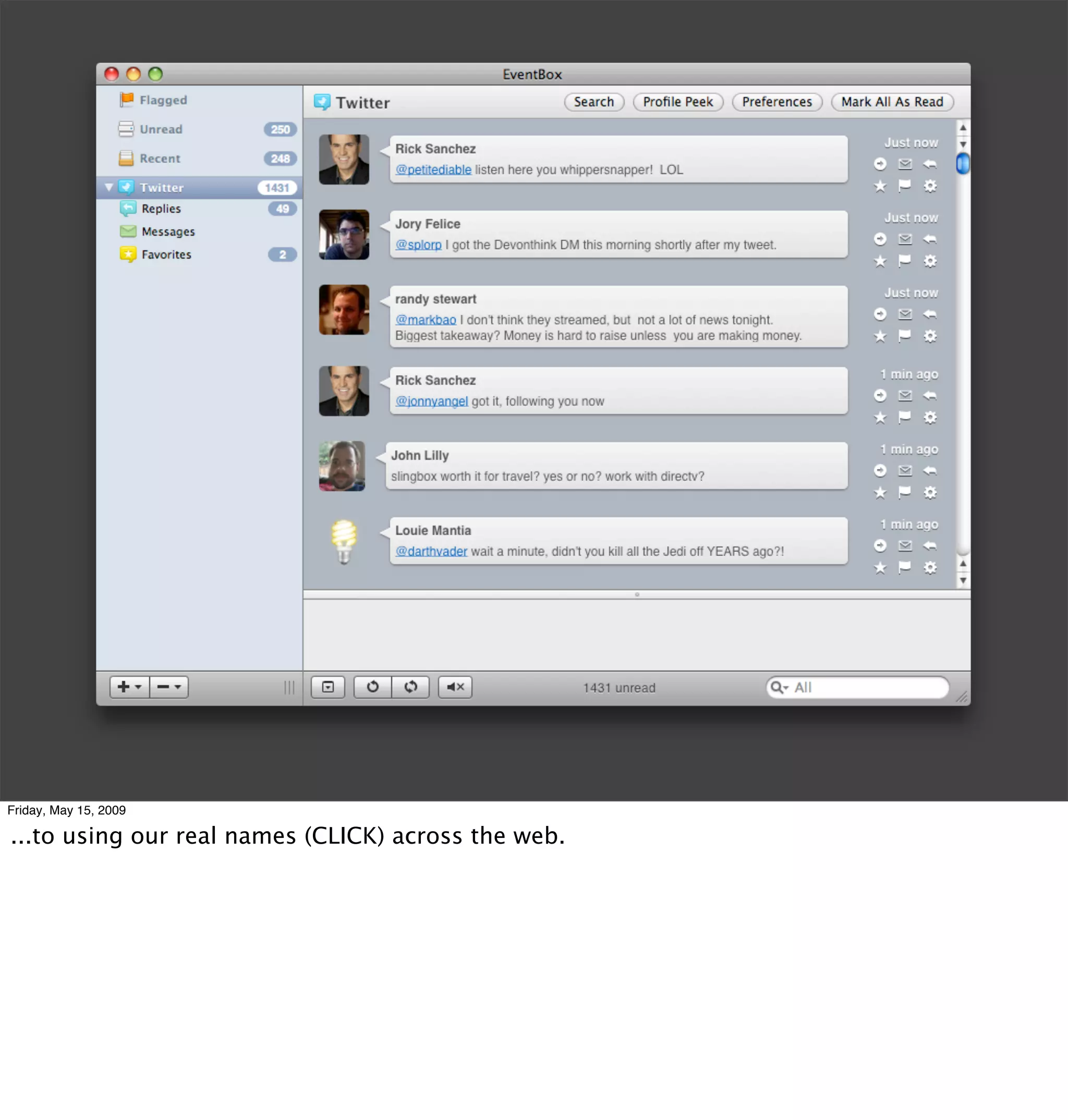The image size is (1068, 1120).
Task: Open the minus remove dropdown
Action: click(169, 687)
